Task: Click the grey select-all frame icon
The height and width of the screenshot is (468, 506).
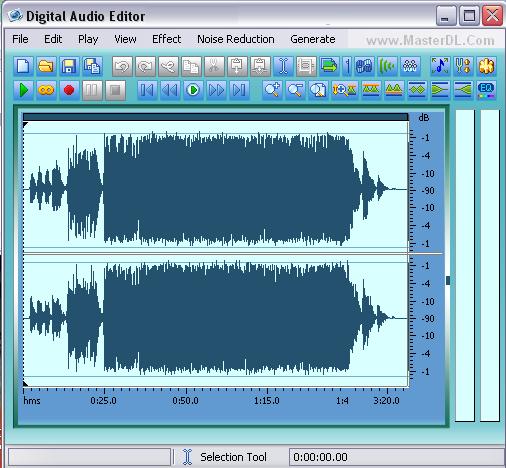Action: [x=306, y=66]
